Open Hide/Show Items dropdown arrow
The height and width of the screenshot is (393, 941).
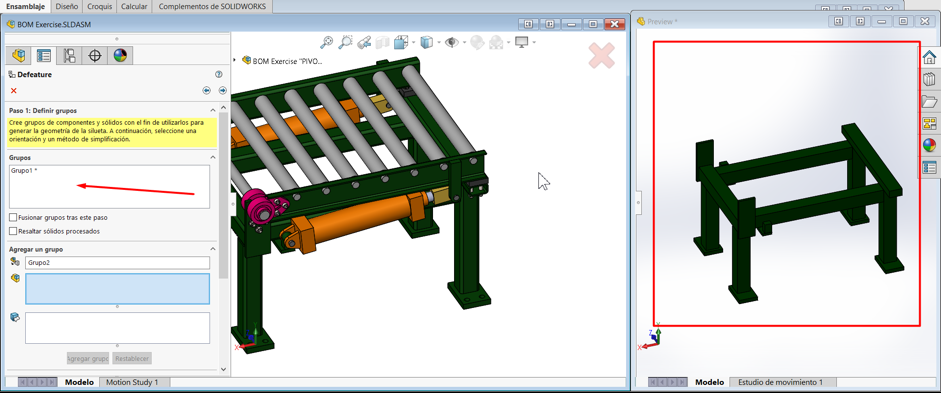[x=464, y=43]
